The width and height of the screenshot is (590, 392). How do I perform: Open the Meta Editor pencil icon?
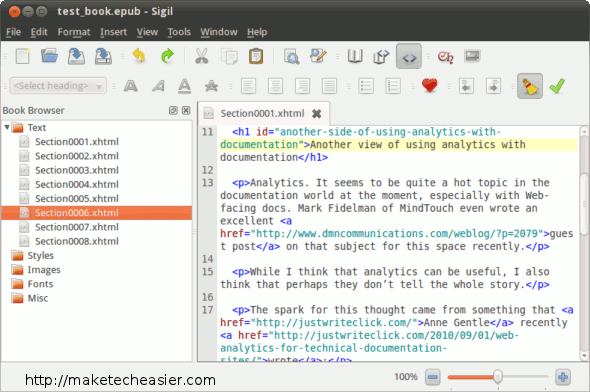click(318, 56)
